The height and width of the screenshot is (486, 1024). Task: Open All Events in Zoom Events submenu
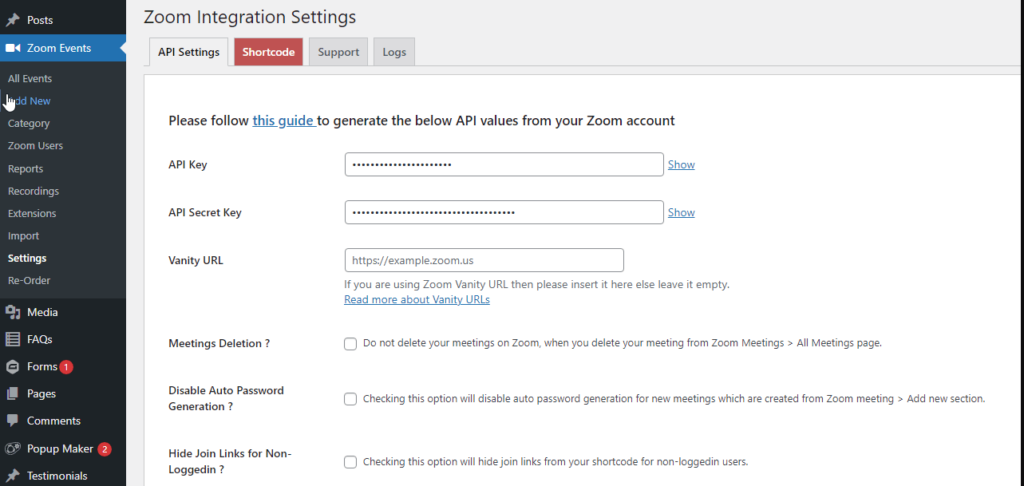[x=30, y=78]
